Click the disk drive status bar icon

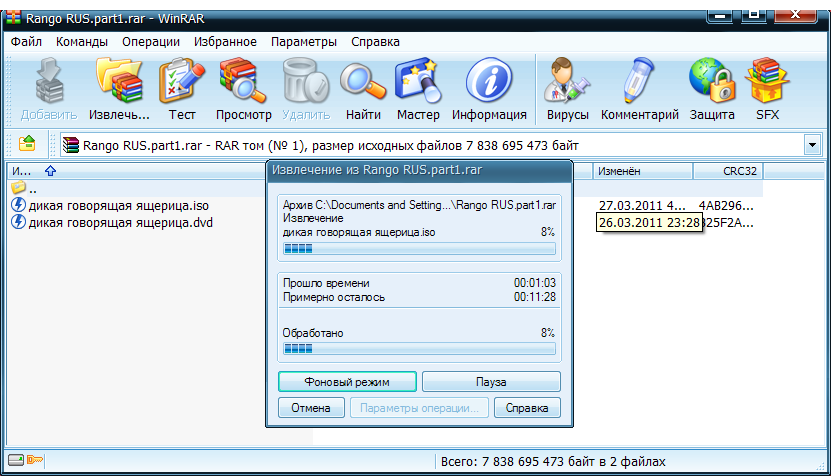(16, 460)
